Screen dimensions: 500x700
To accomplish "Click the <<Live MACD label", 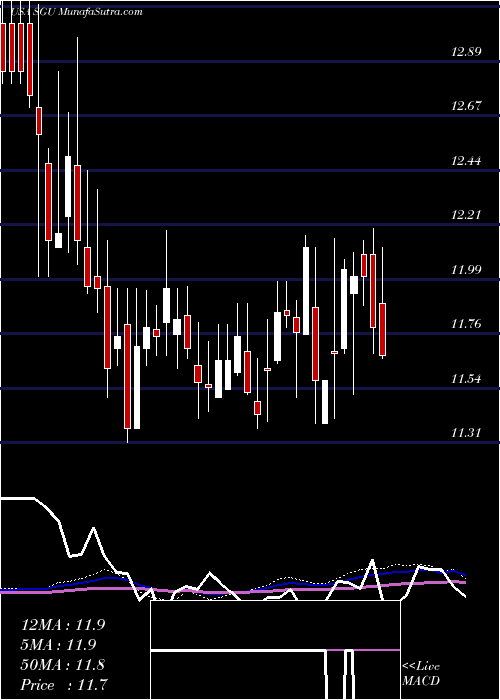I will [421, 674].
